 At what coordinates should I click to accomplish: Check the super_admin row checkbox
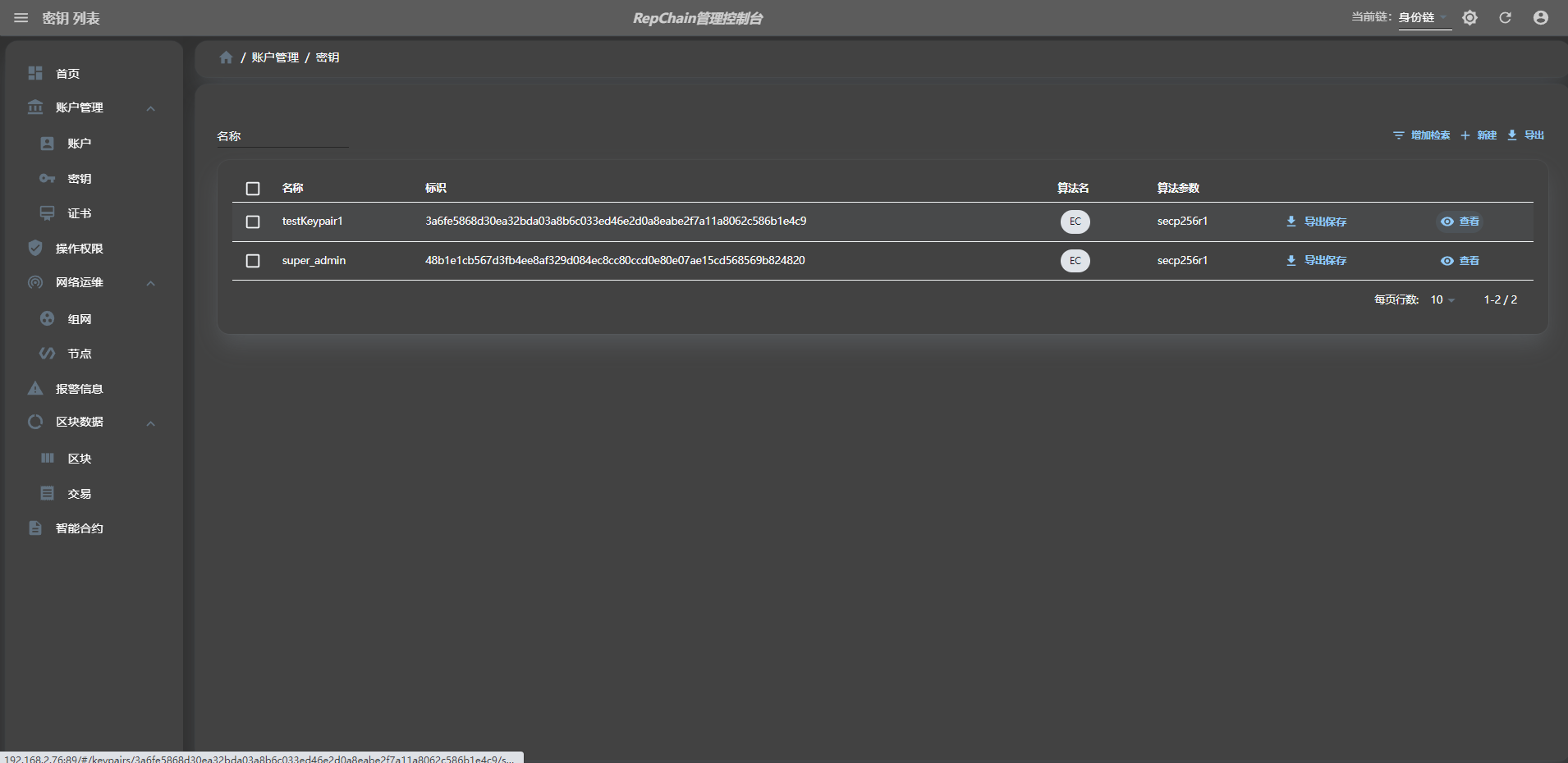click(x=253, y=261)
